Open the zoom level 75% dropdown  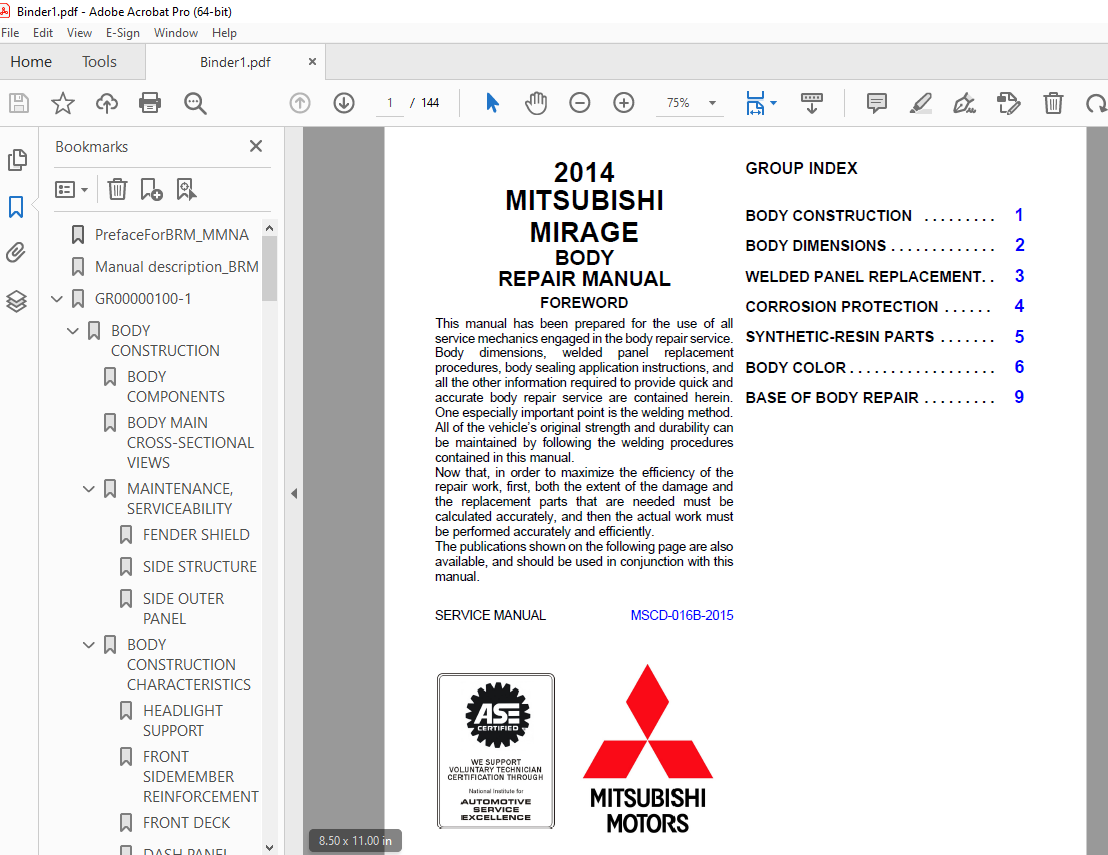[712, 103]
